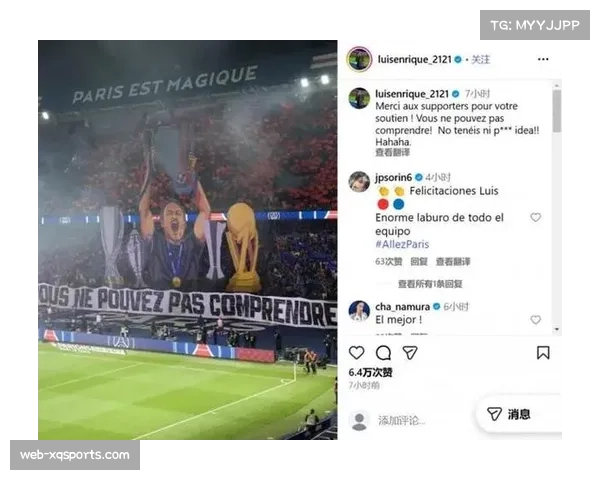
Task: Save the post with the bookmark icon
Action: point(543,353)
